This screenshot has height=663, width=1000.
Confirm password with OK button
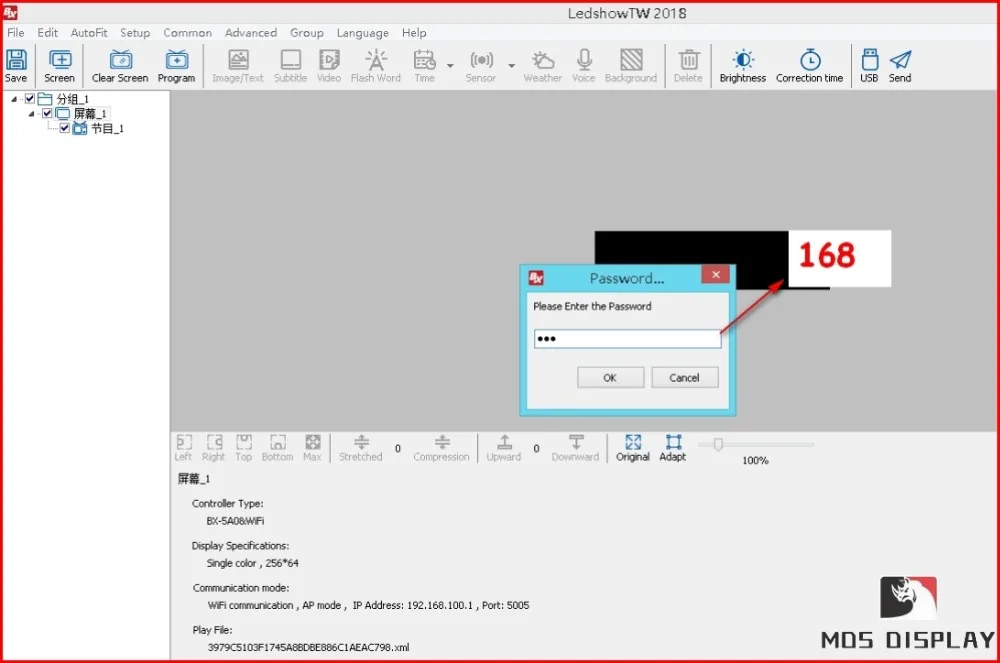(x=610, y=377)
